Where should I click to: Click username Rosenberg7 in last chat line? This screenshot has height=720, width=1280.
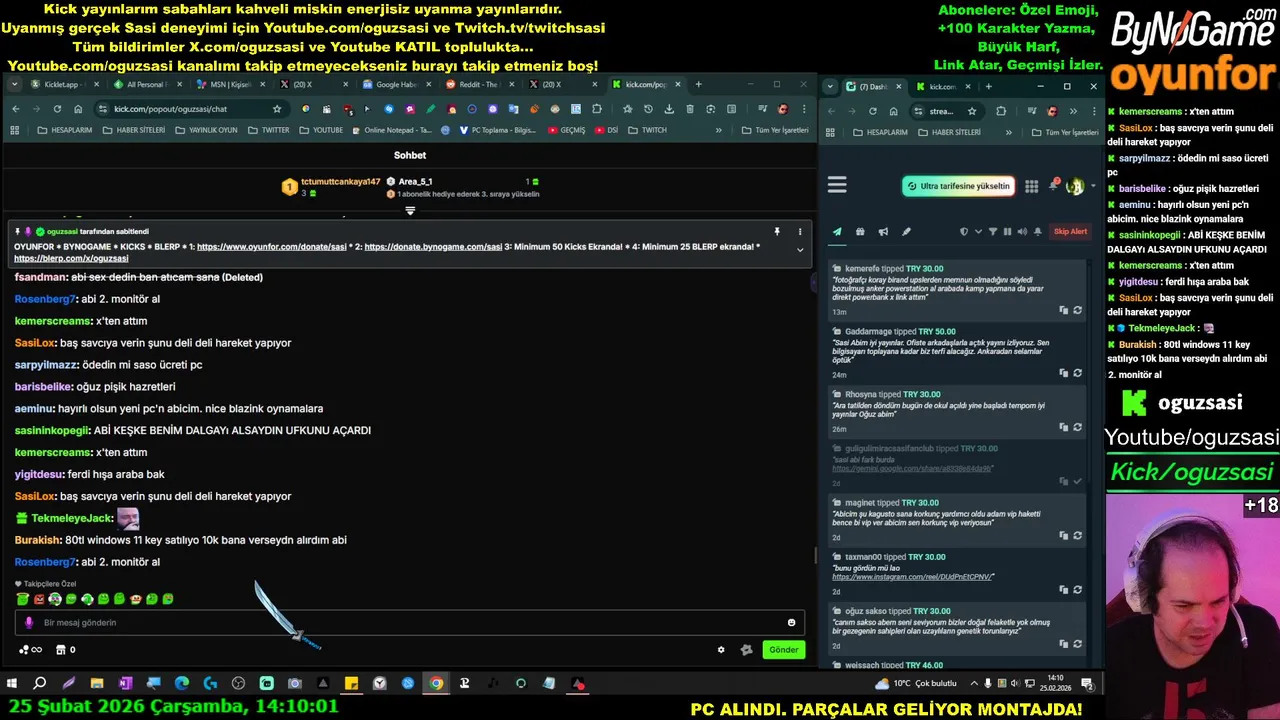[x=45, y=562]
